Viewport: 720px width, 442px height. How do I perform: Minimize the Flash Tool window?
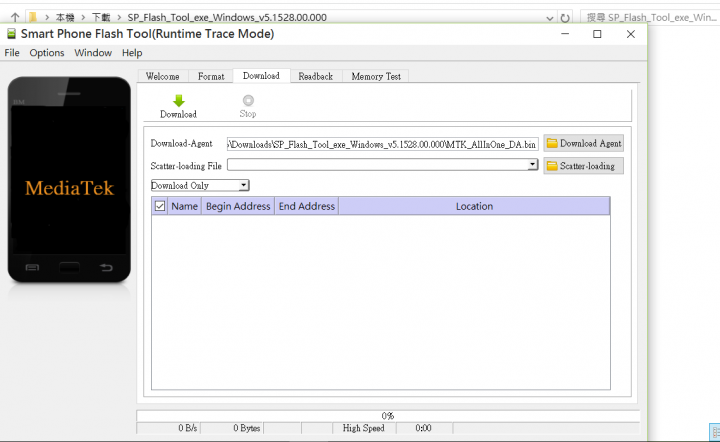pos(565,34)
